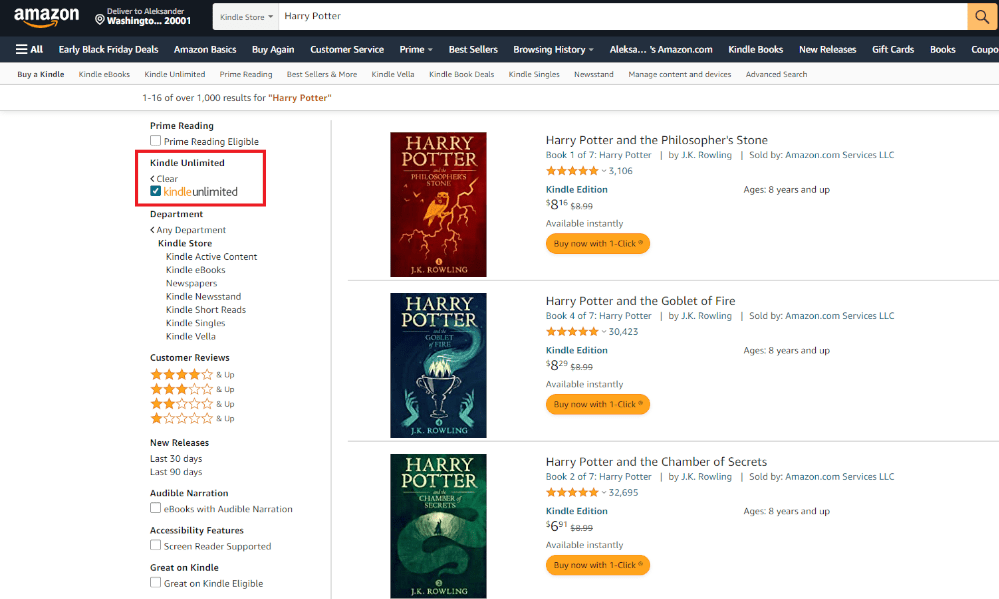Open Customer Service
The width and height of the screenshot is (999, 599).
347,49
